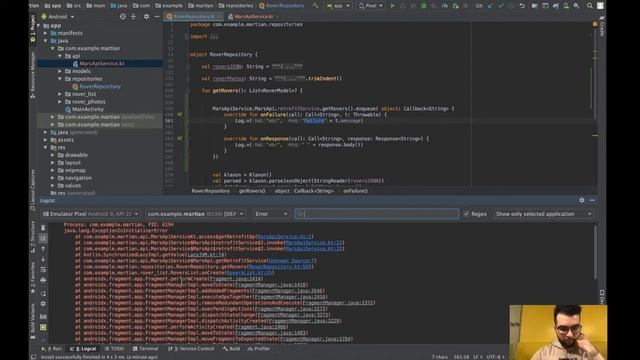
Task: Click scroll to end icon in logcat sidebar
Action: tap(43, 238)
